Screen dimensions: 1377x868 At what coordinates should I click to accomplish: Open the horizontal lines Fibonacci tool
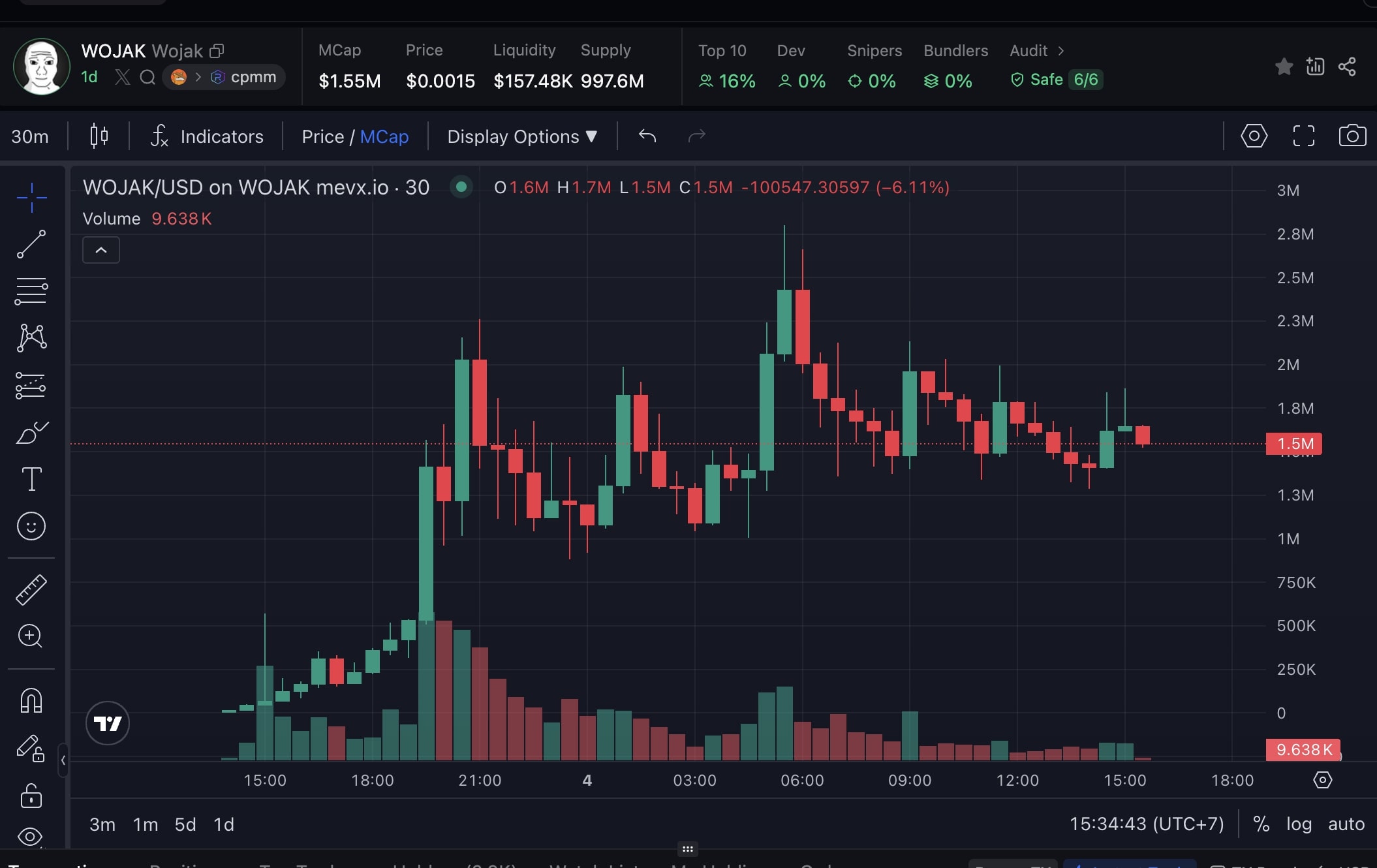[31, 291]
